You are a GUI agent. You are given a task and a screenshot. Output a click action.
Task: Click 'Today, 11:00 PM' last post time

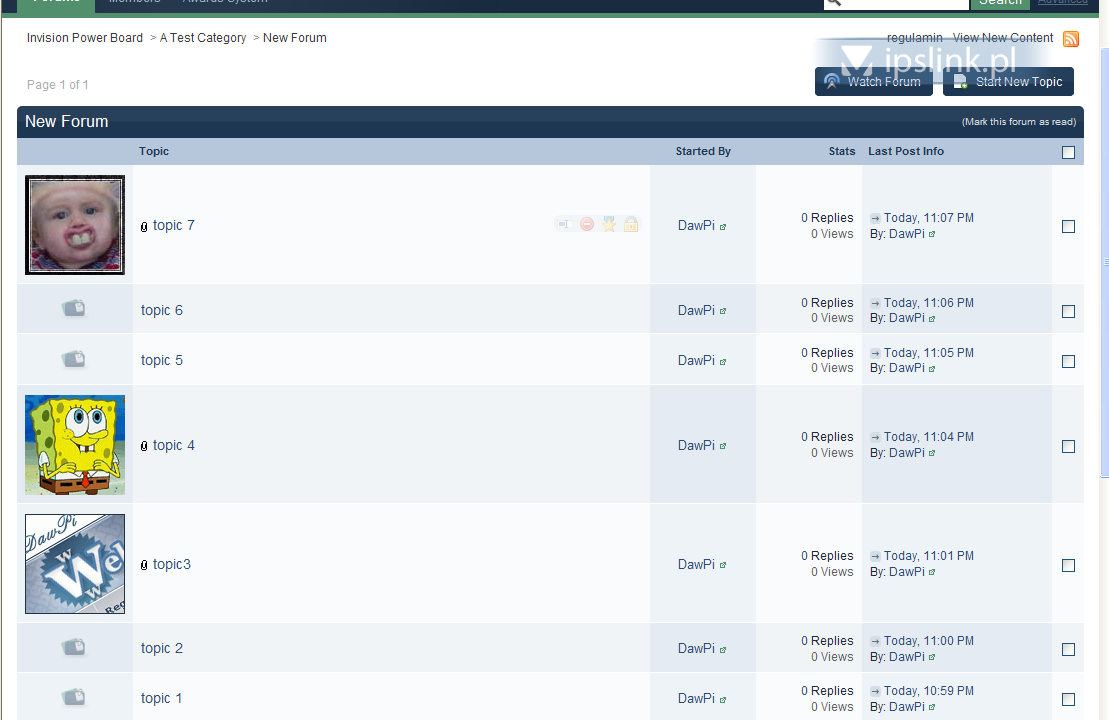[929, 641]
